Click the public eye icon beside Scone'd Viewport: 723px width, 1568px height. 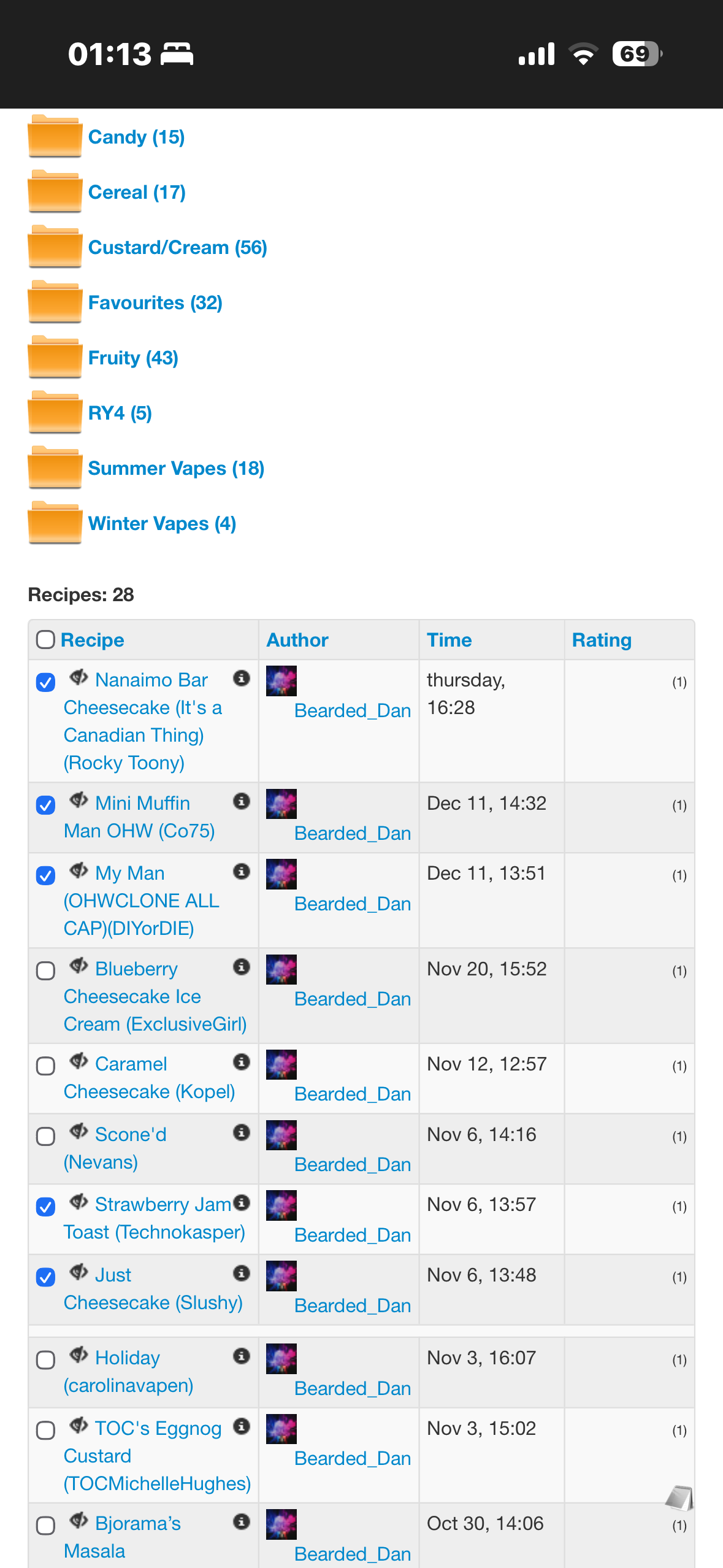pyautogui.click(x=78, y=1132)
